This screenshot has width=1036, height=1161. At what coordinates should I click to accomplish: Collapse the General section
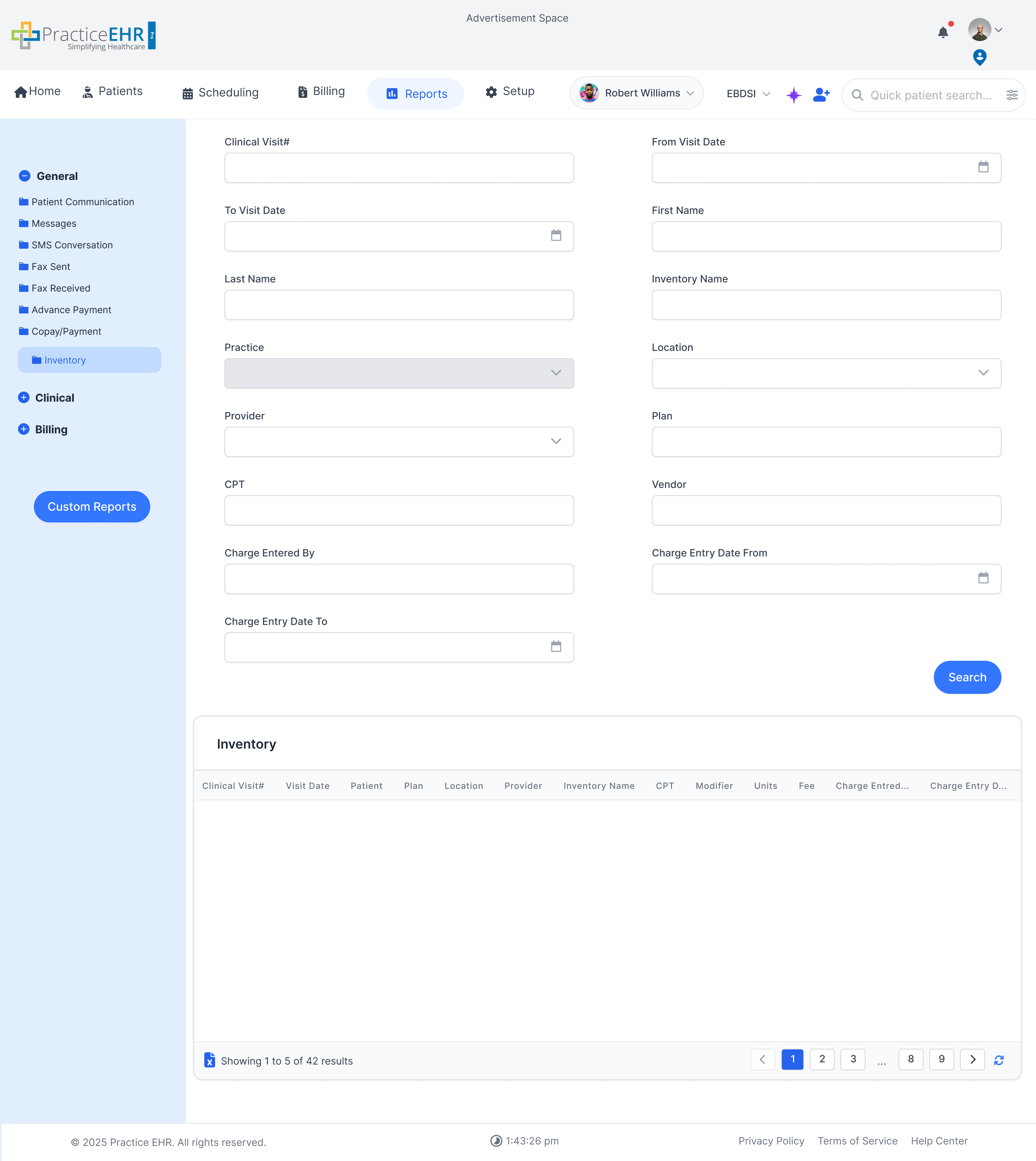click(x=24, y=176)
